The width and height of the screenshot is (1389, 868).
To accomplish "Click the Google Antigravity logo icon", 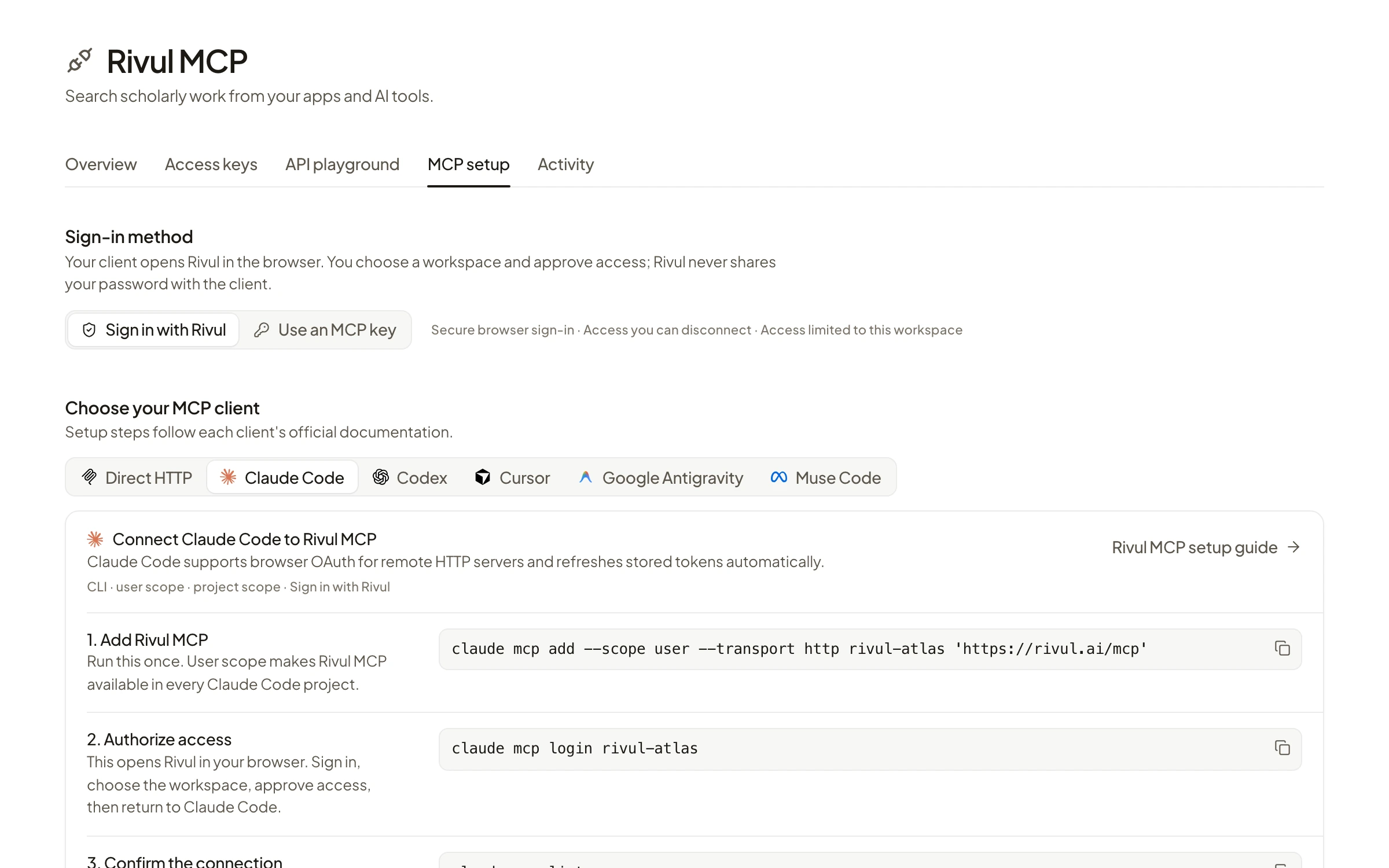I will pyautogui.click(x=586, y=477).
